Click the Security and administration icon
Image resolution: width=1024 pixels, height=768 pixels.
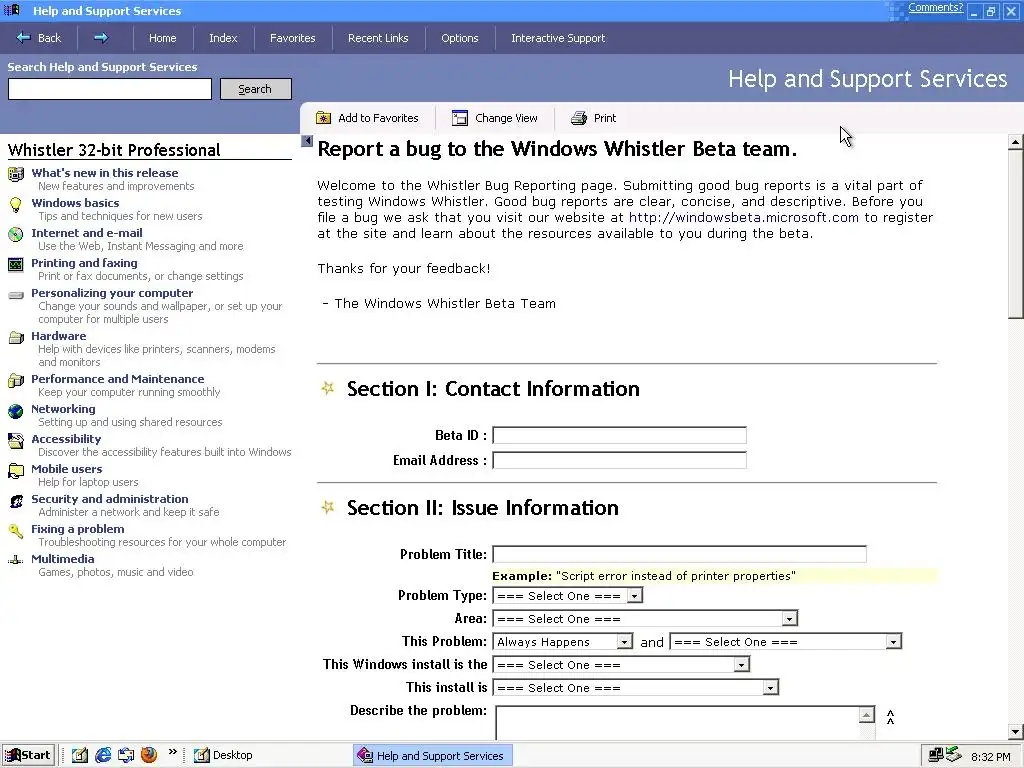(x=16, y=501)
